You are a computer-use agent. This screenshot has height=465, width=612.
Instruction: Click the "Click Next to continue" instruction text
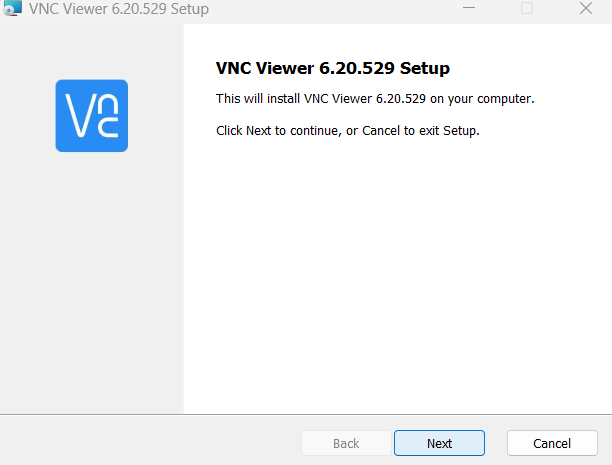(x=348, y=131)
